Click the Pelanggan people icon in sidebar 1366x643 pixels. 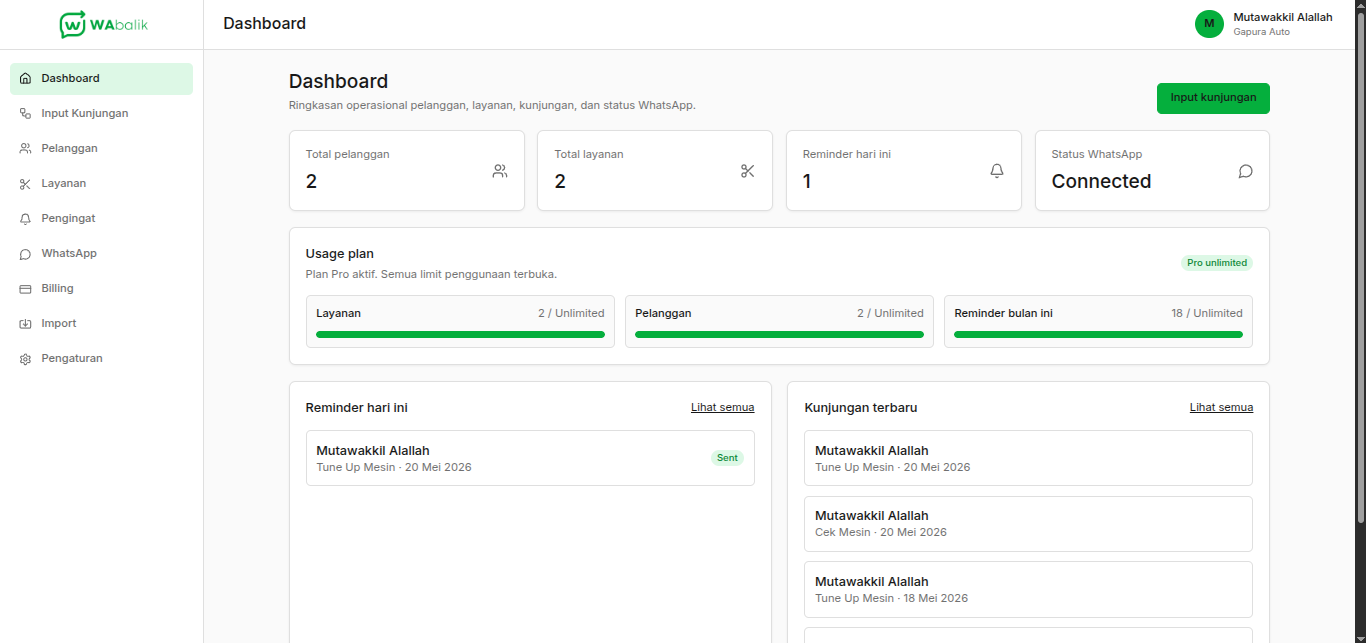(25, 148)
